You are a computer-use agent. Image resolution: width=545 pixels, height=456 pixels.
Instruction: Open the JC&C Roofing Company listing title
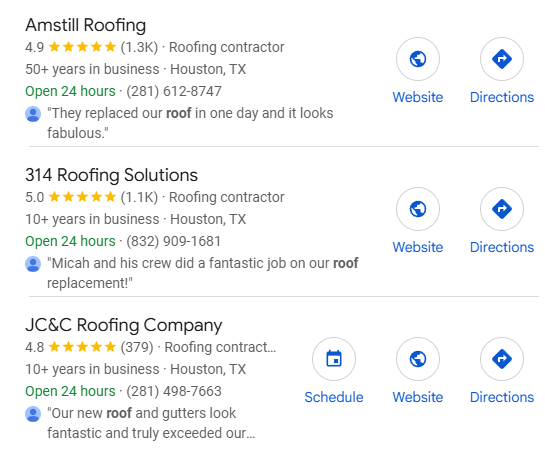(x=123, y=325)
